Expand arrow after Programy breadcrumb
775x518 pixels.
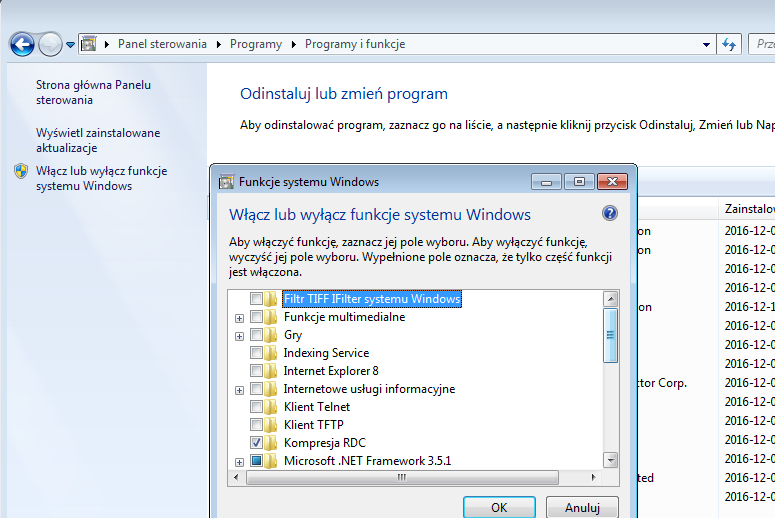click(x=294, y=44)
